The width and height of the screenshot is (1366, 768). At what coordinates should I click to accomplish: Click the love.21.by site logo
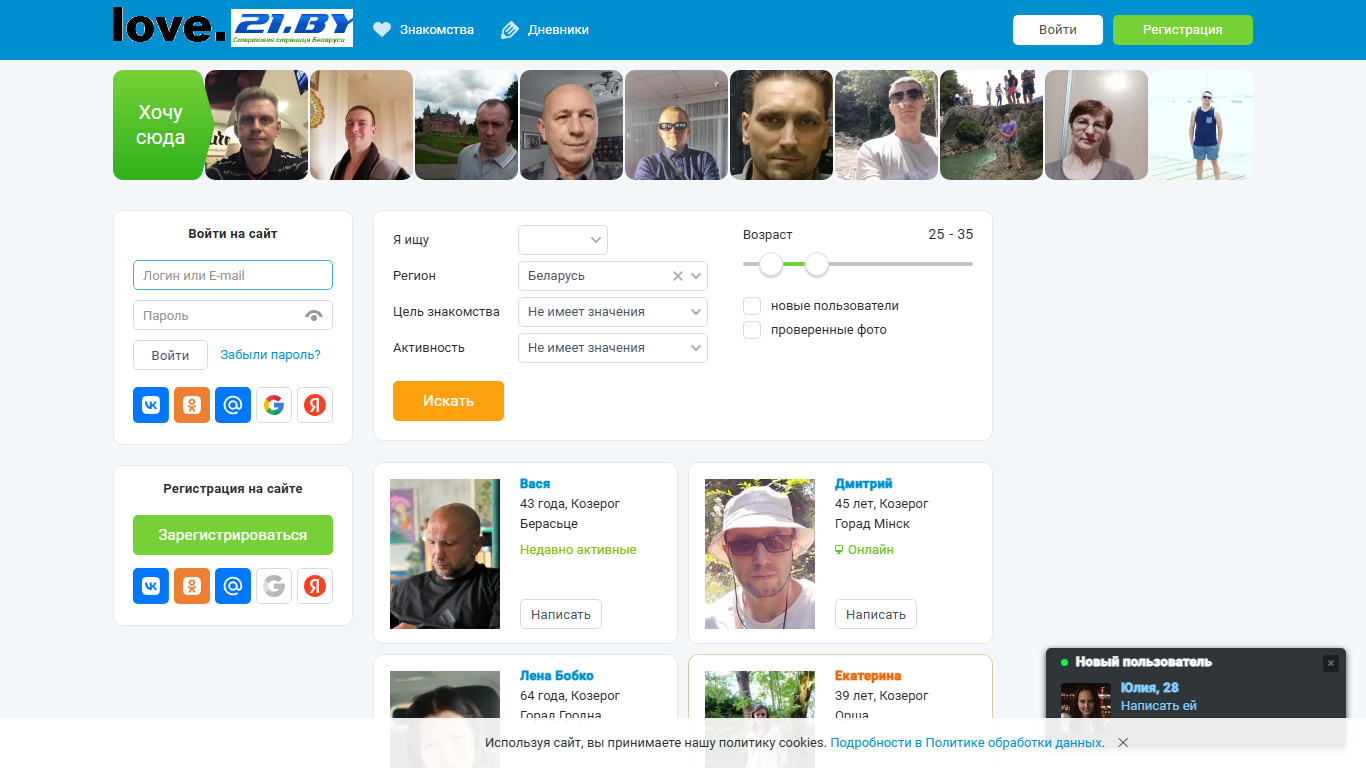[x=233, y=27]
